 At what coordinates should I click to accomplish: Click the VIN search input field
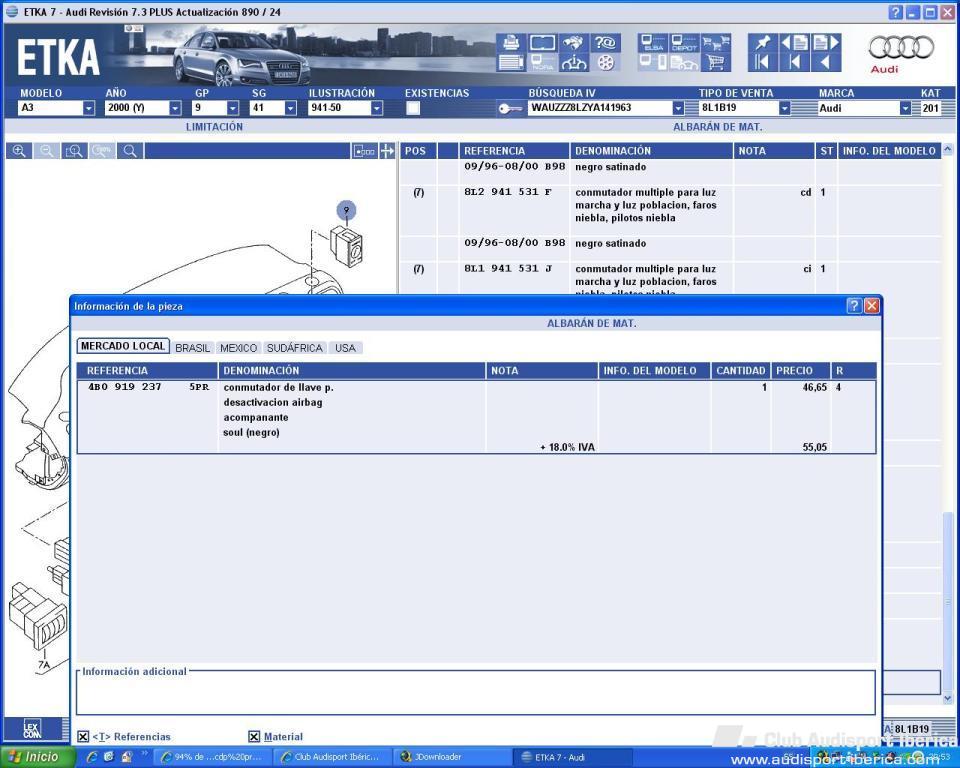coord(600,108)
